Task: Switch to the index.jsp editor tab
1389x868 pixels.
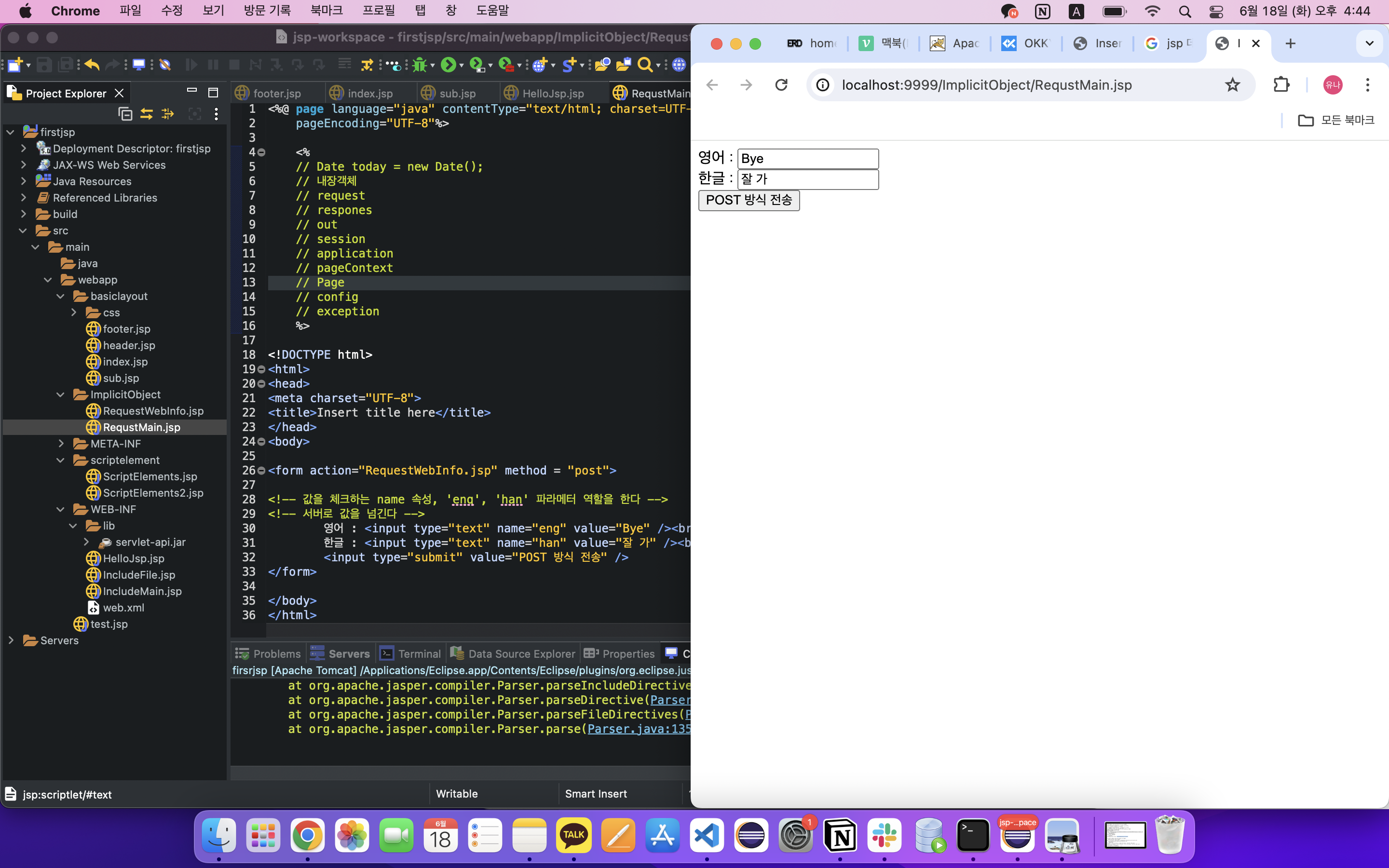Action: 369,93
